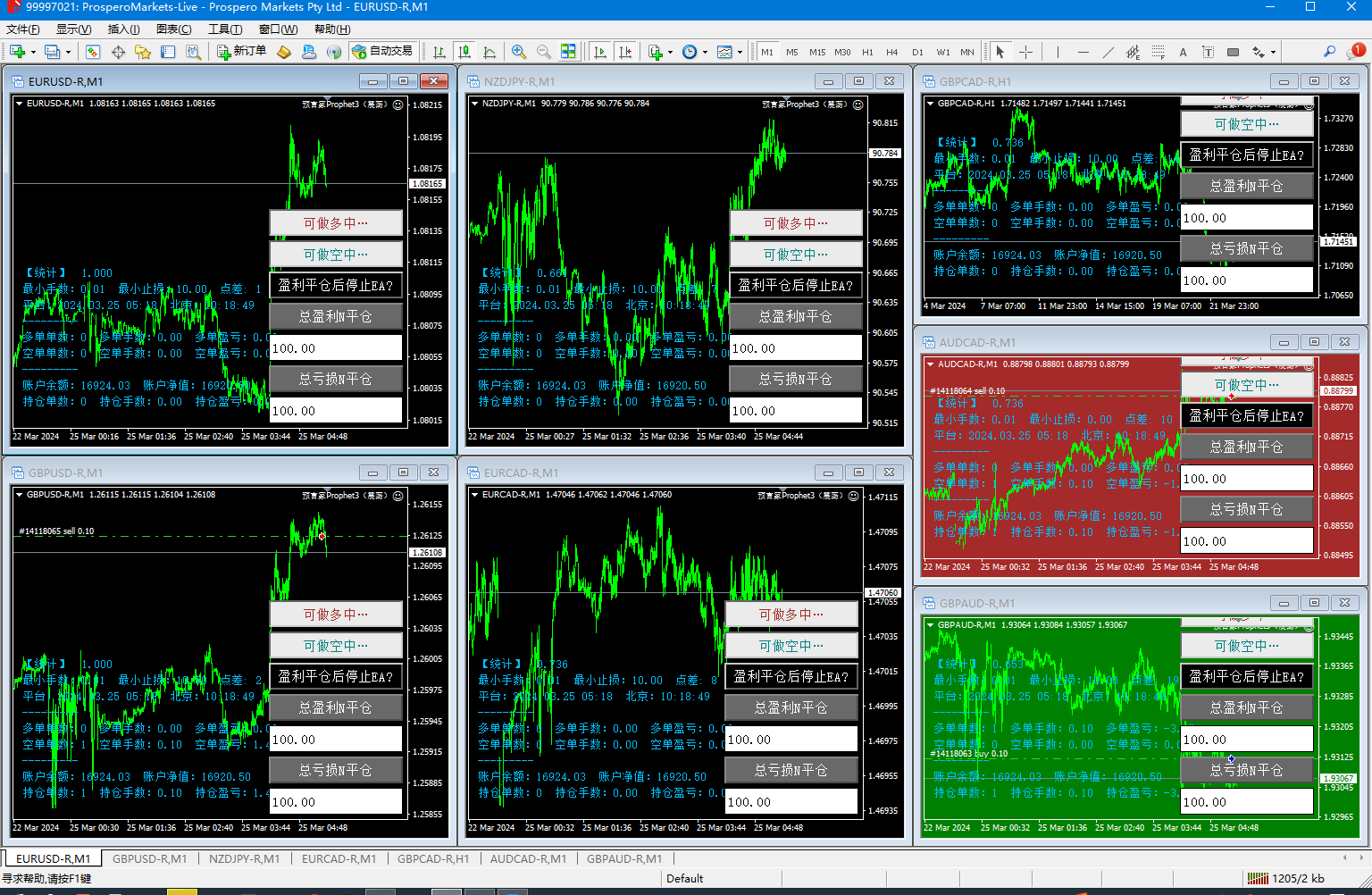
Task: Expand the periodicity clock dropdown arrow
Action: click(705, 52)
